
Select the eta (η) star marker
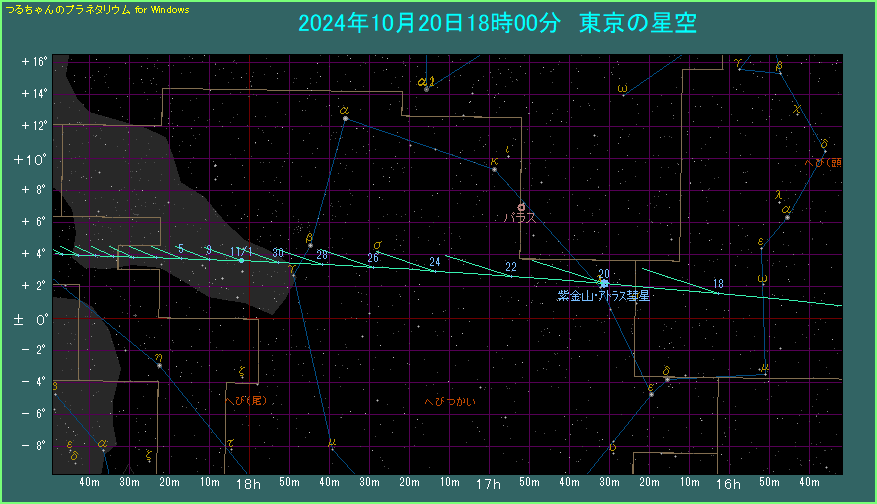point(159,366)
